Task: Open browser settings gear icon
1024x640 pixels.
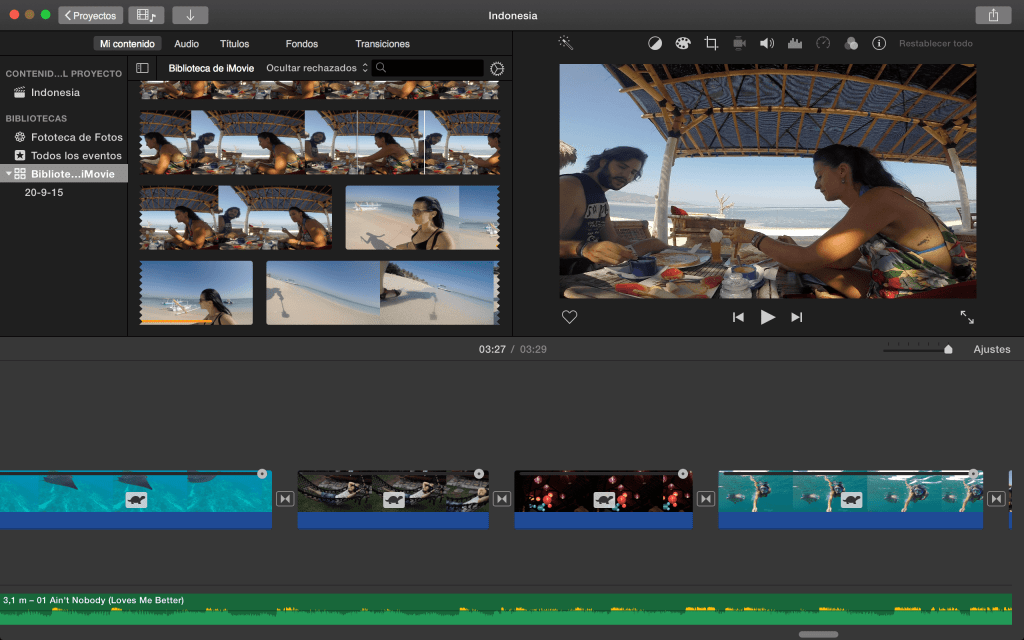Action: 497,69
